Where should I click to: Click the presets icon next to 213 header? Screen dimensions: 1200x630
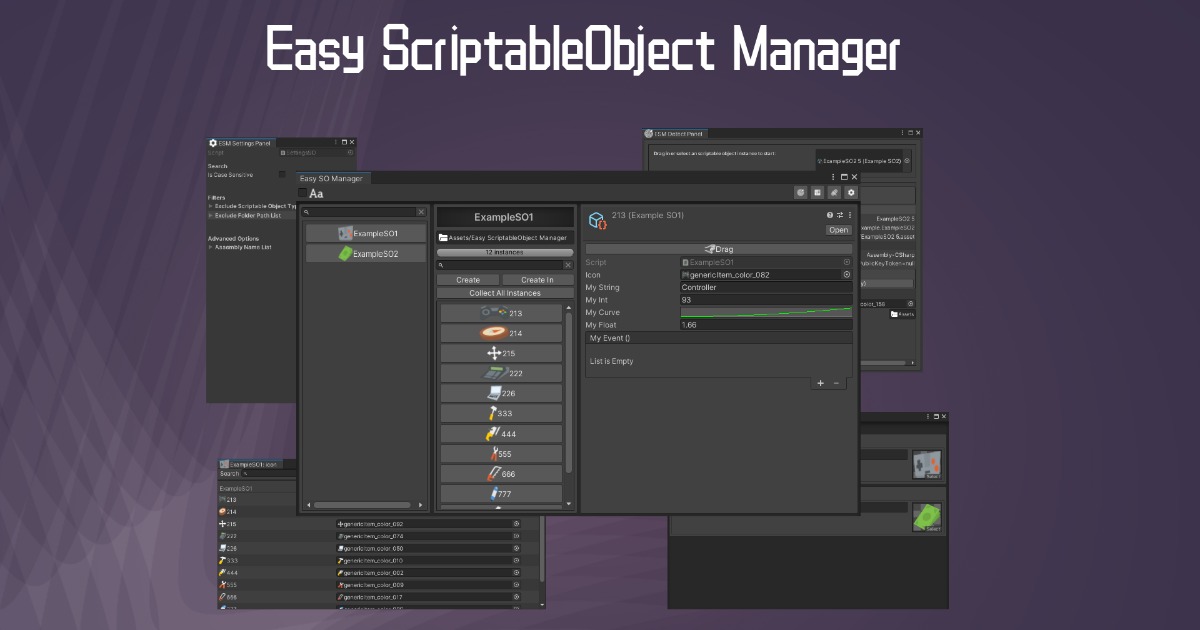click(840, 215)
